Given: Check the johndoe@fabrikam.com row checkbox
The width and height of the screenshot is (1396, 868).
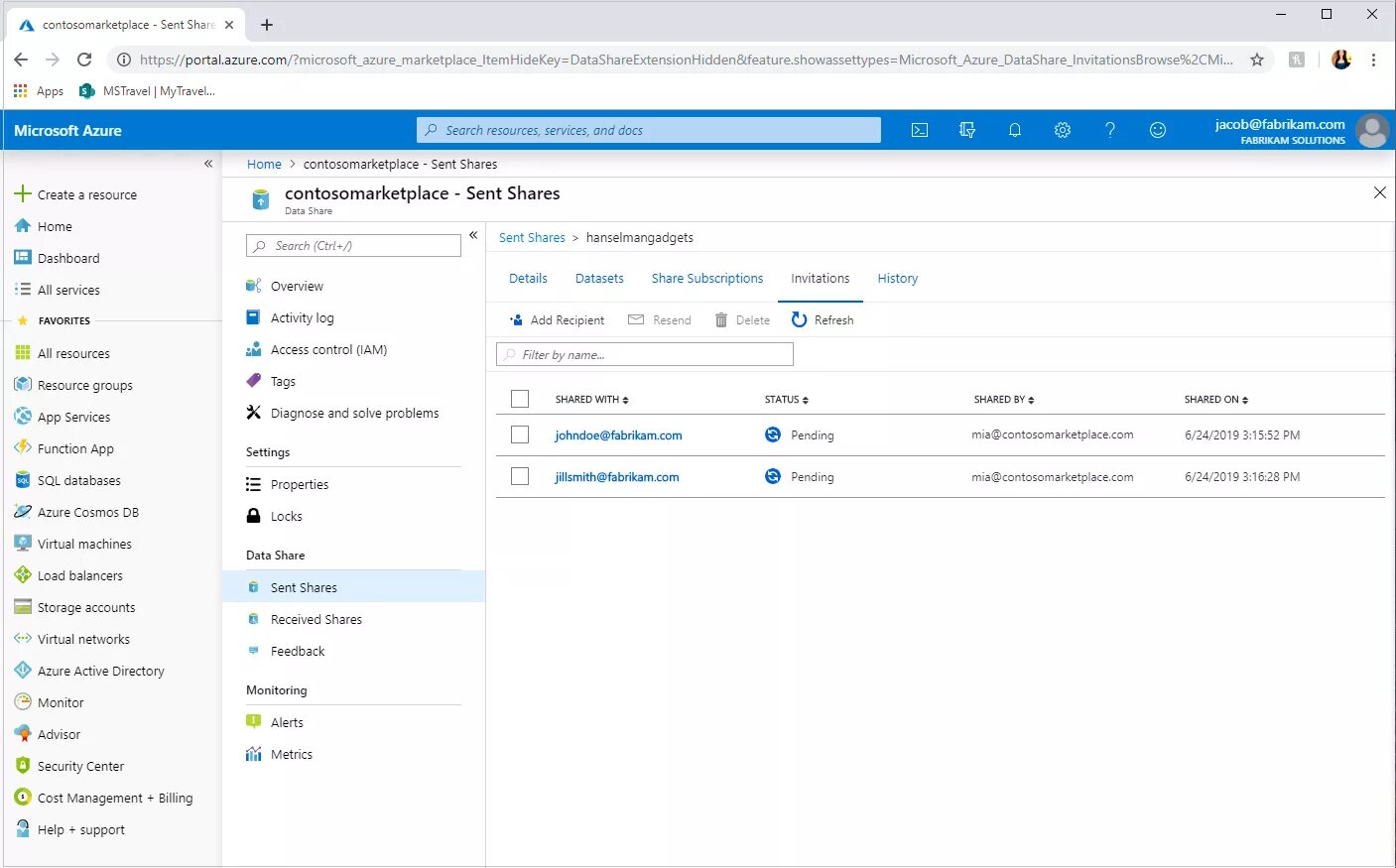Looking at the screenshot, I should (520, 434).
